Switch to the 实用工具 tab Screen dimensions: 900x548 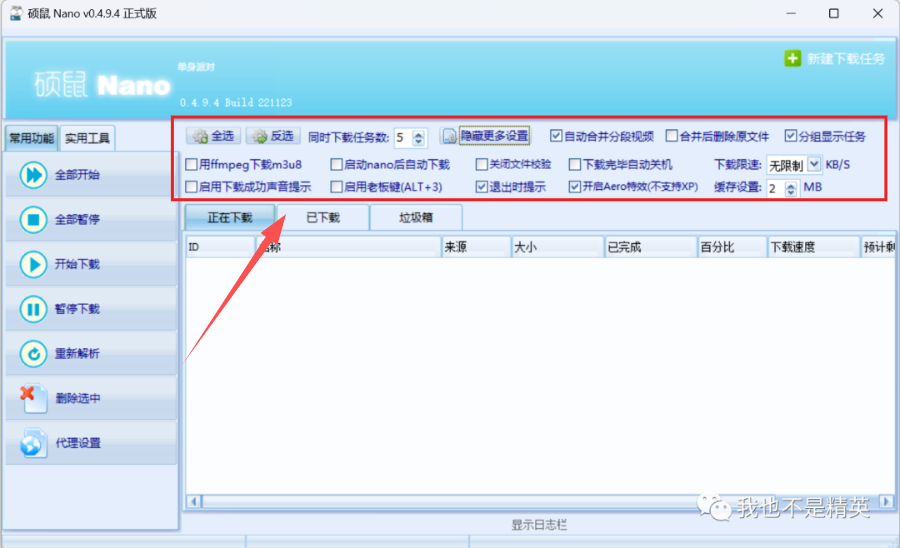pyautogui.click(x=87, y=138)
